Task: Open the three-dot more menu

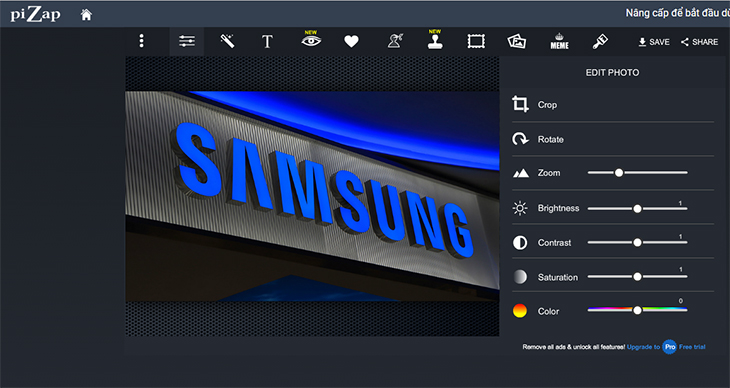Action: pos(142,41)
